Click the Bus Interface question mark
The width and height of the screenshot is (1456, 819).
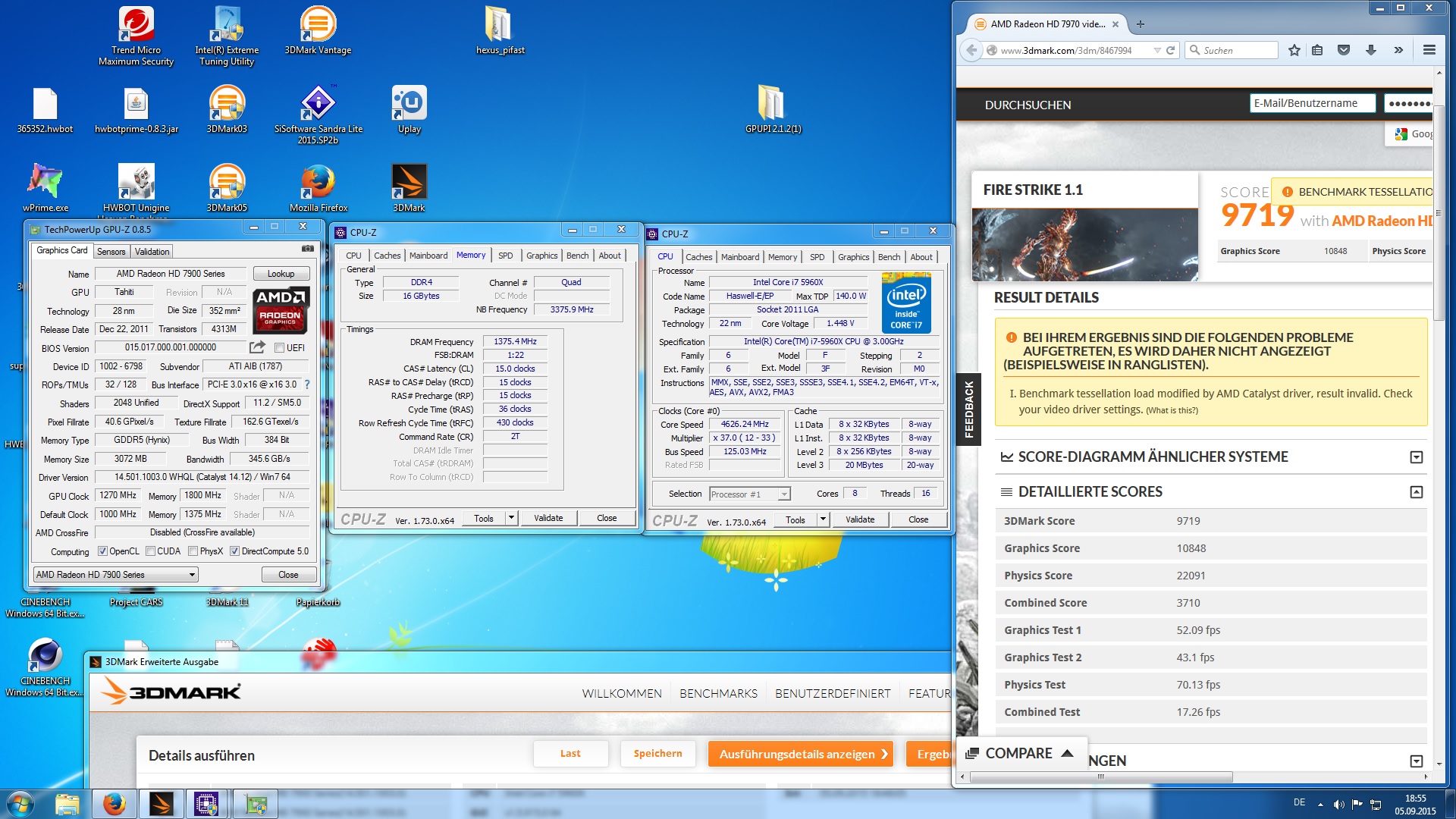point(307,384)
